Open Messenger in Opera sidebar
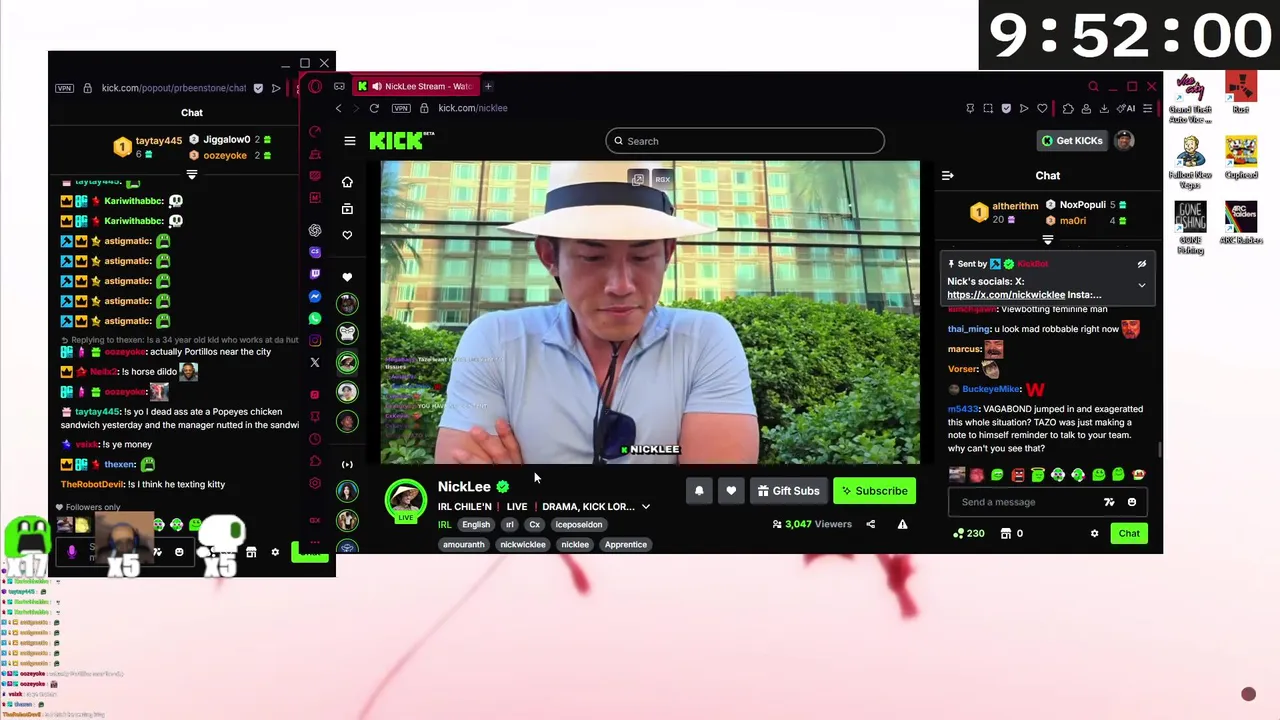The image size is (1280, 720). coord(315,297)
